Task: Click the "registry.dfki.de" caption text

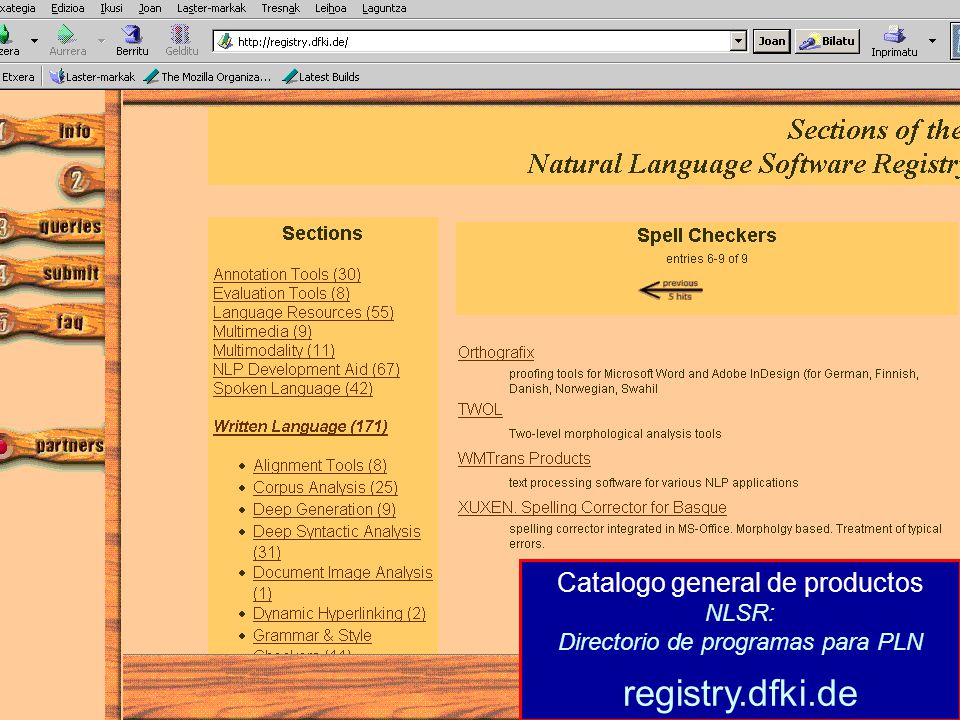Action: pyautogui.click(x=740, y=693)
